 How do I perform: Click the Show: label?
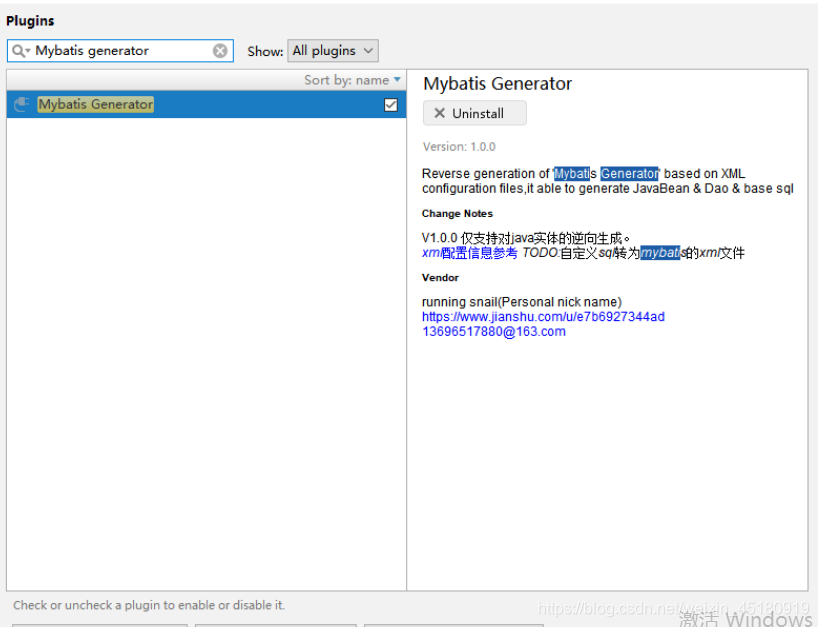click(x=265, y=51)
